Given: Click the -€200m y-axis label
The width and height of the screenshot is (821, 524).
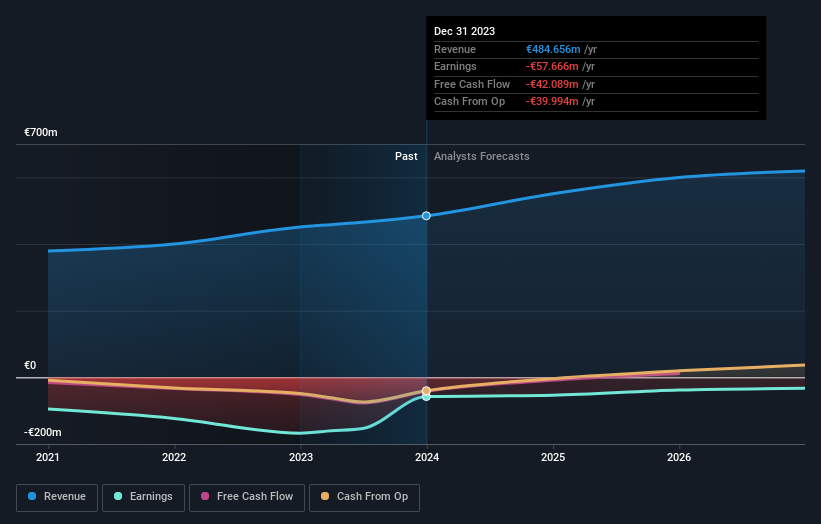Looking at the screenshot, I should [43, 432].
